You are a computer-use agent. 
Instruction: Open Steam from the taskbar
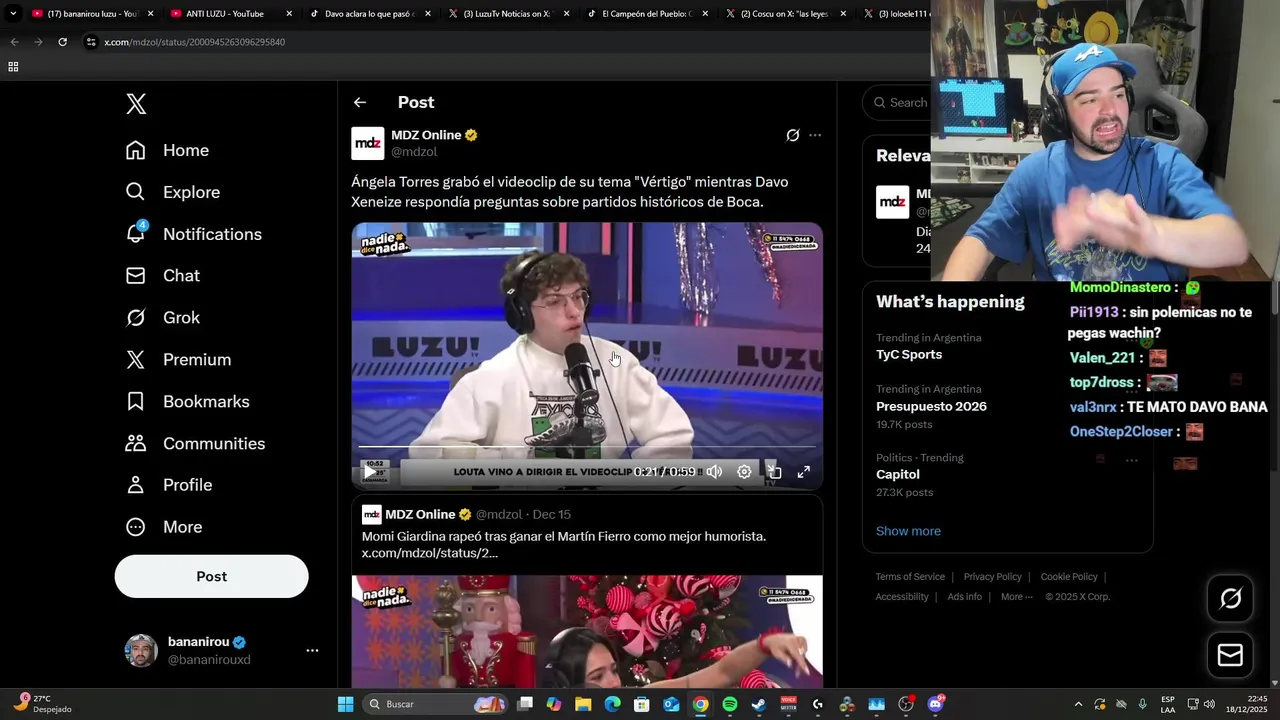tap(759, 704)
